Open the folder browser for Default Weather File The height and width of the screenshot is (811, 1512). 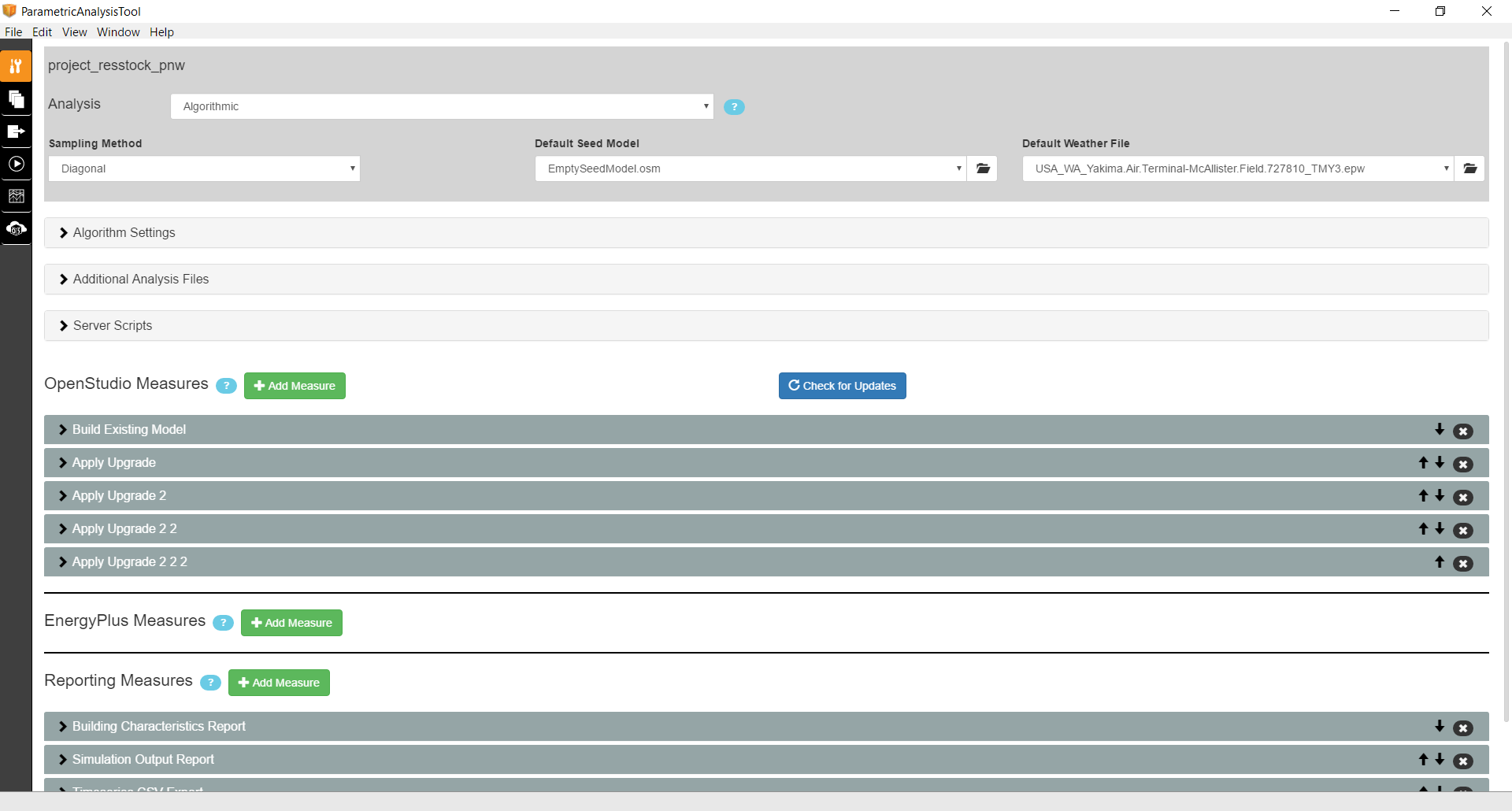pos(1469,168)
